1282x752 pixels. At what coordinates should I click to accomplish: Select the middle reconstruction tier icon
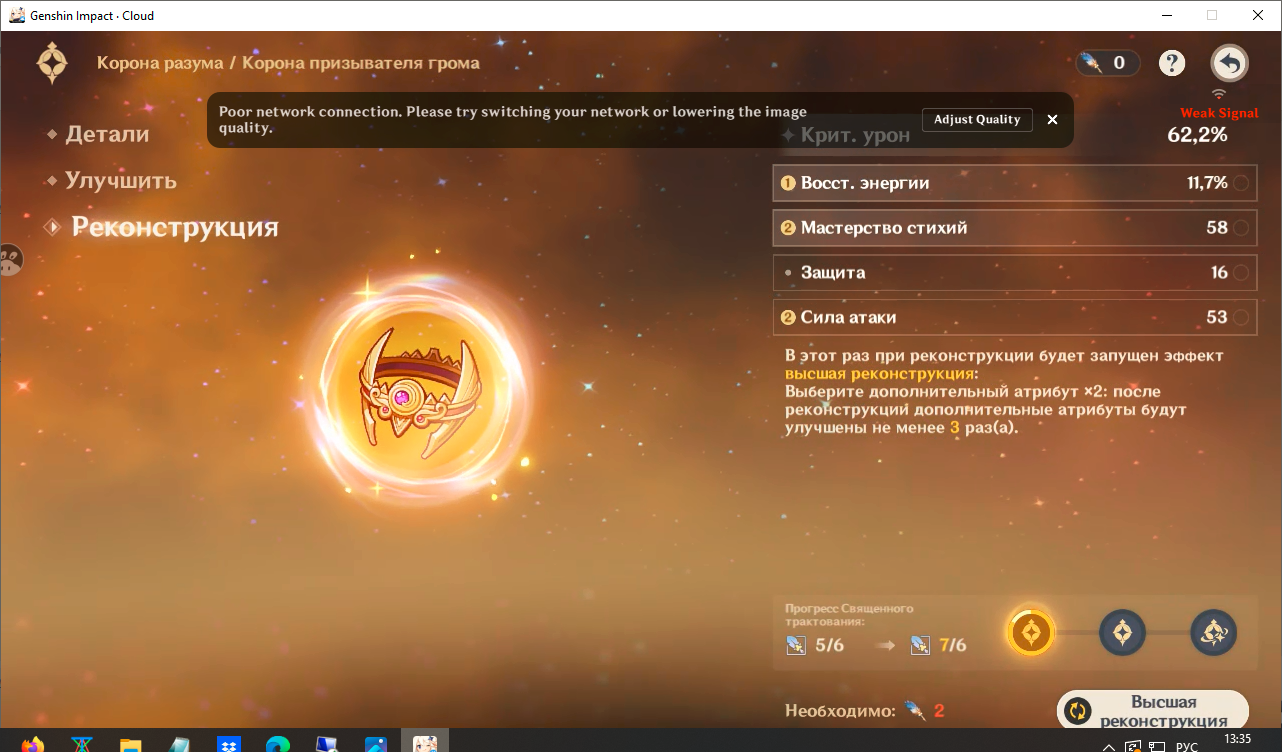[1122, 632]
